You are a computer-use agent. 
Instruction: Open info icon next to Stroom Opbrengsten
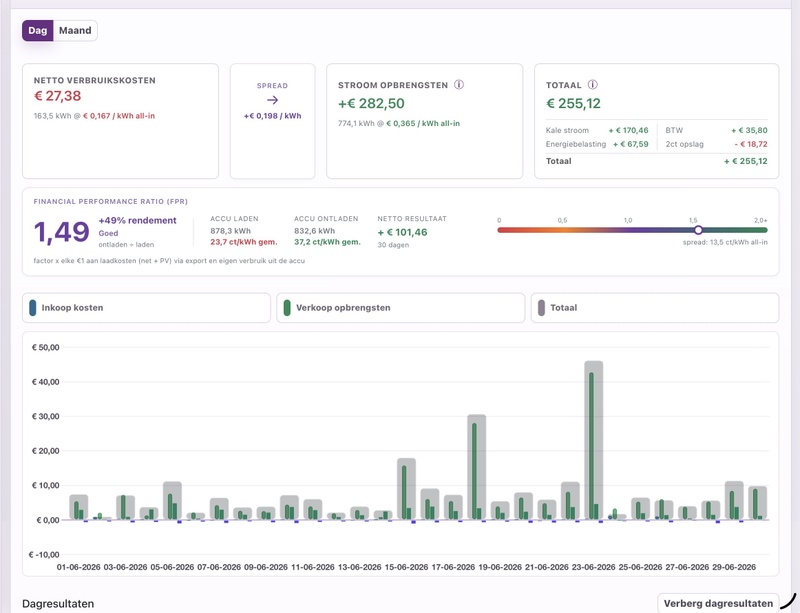[x=459, y=85]
